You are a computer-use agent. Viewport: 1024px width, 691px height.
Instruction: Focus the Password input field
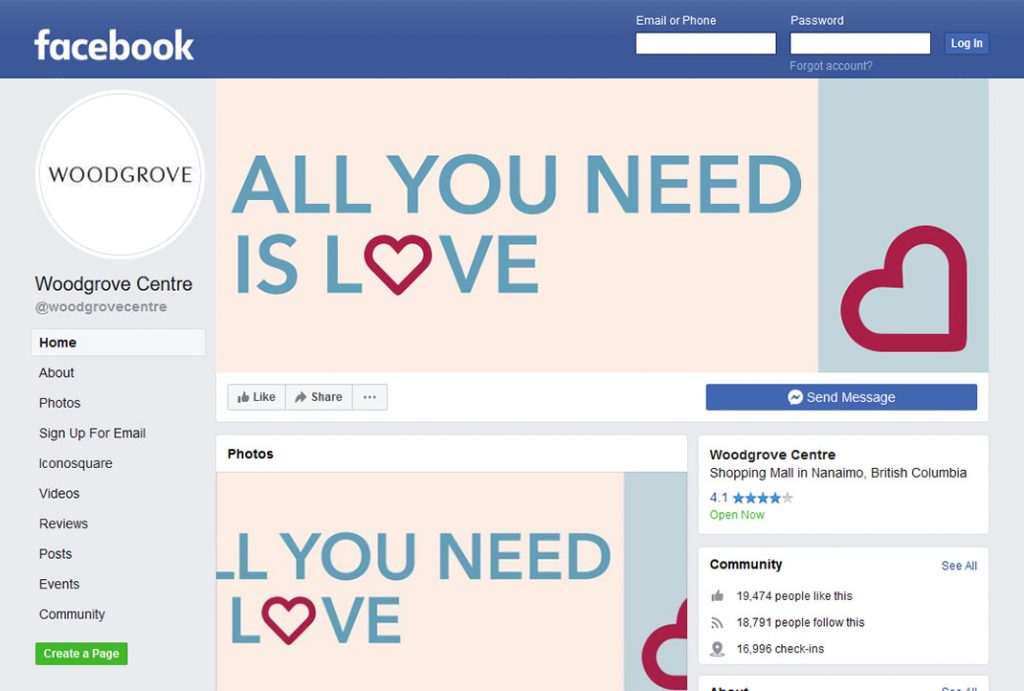[860, 43]
